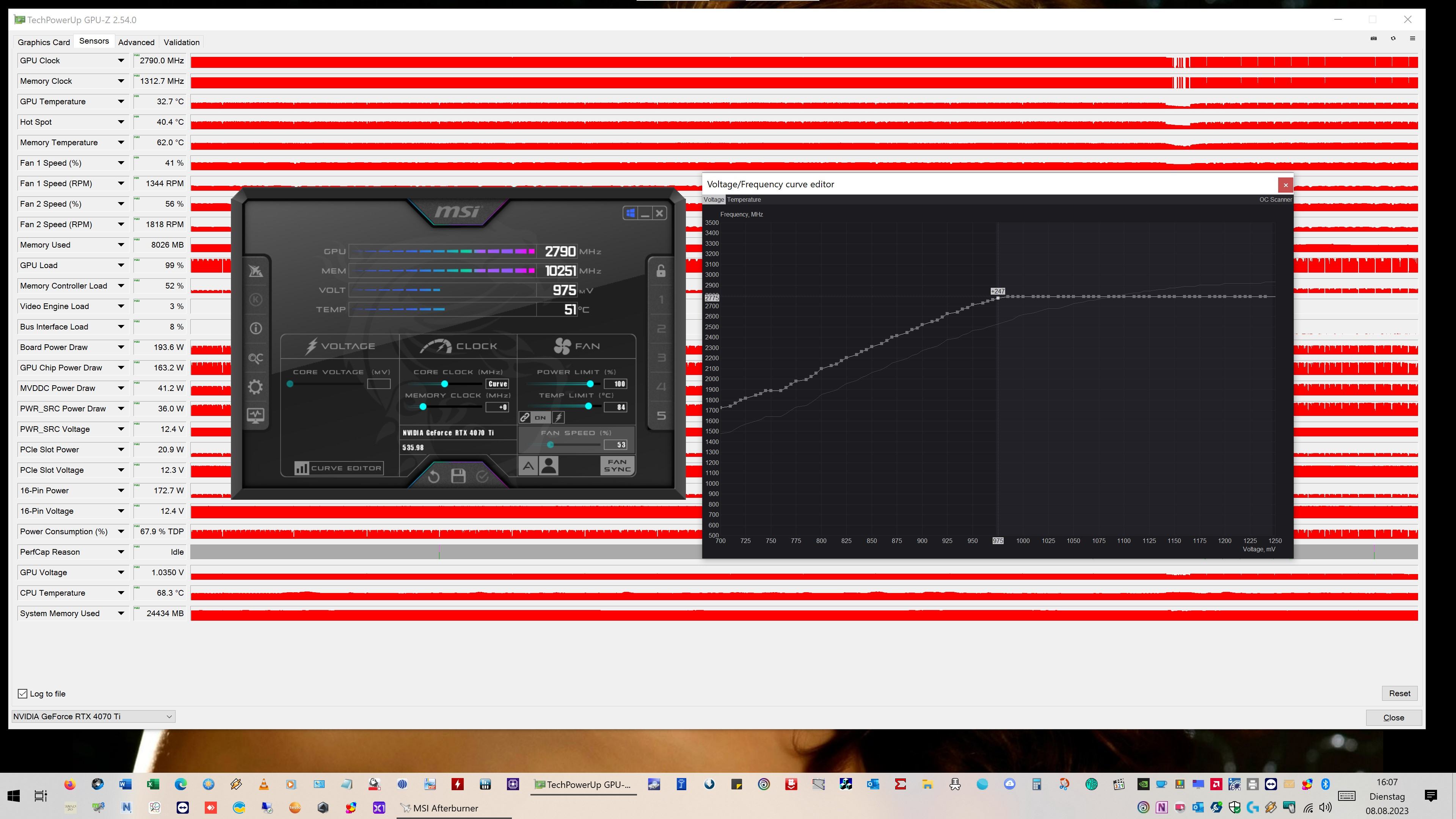The height and width of the screenshot is (819, 1456).
Task: Switch to the Graphics Card tab
Action: coord(44,42)
